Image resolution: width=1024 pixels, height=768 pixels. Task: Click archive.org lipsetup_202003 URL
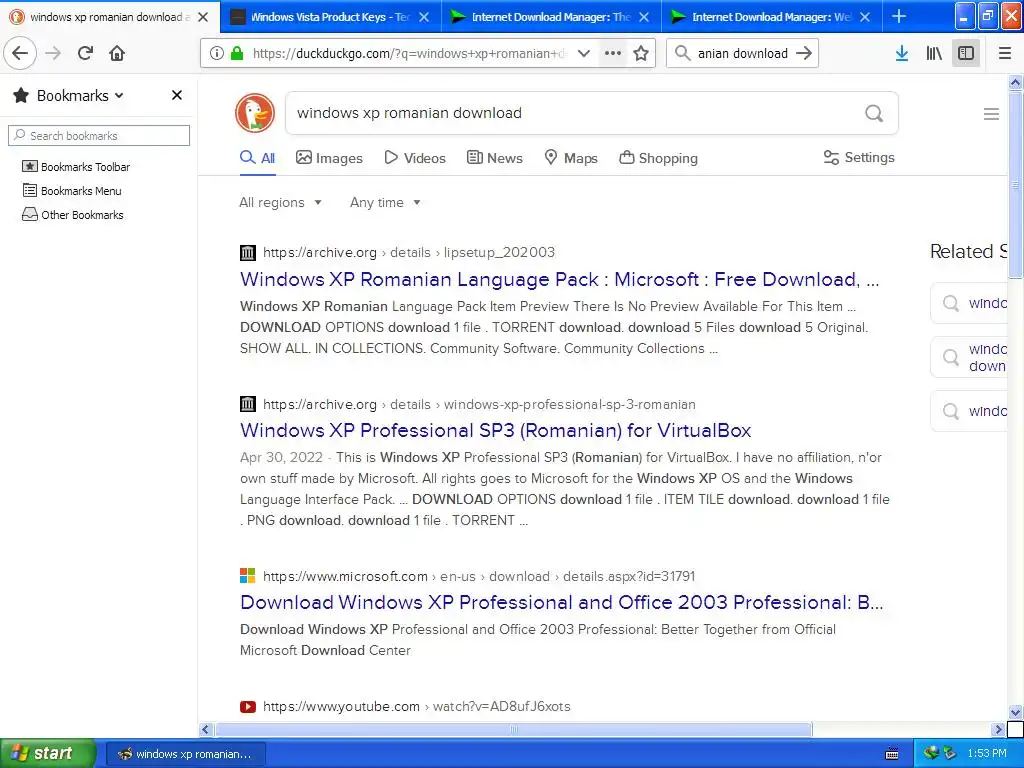click(x=409, y=252)
